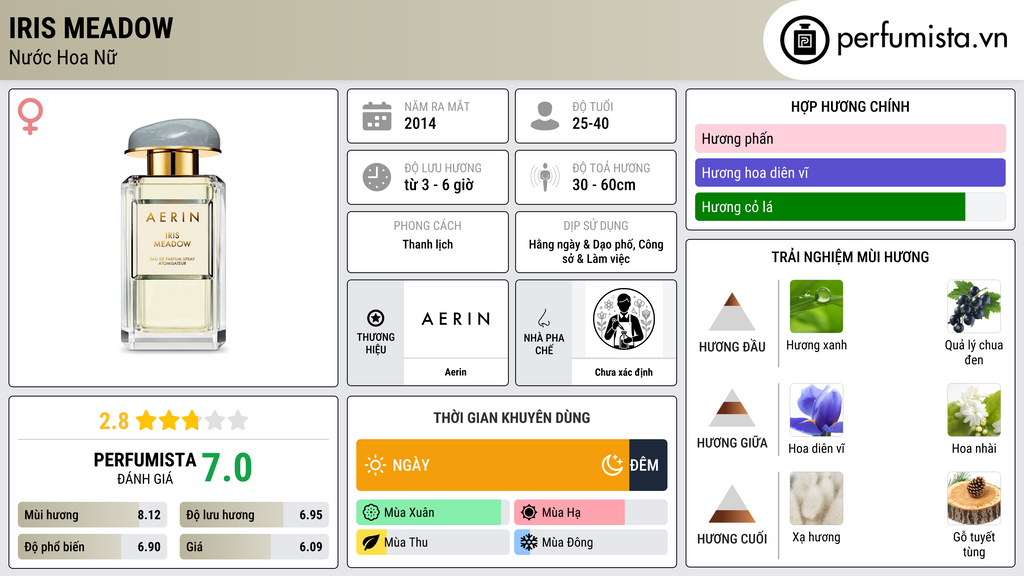Click the Trải Nghiệm Mùi Hương heading
This screenshot has height=576, width=1024.
[x=850, y=257]
